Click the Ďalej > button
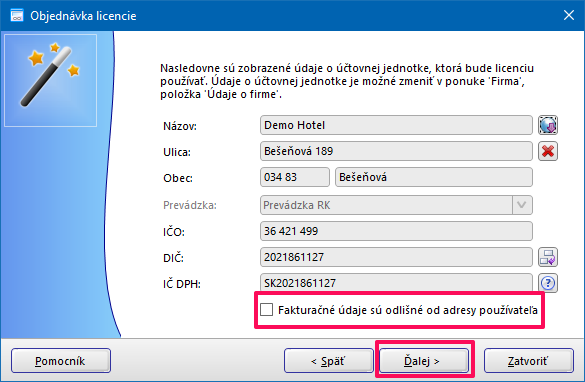Image resolution: width=585 pixels, height=382 pixels. pyautogui.click(x=424, y=361)
